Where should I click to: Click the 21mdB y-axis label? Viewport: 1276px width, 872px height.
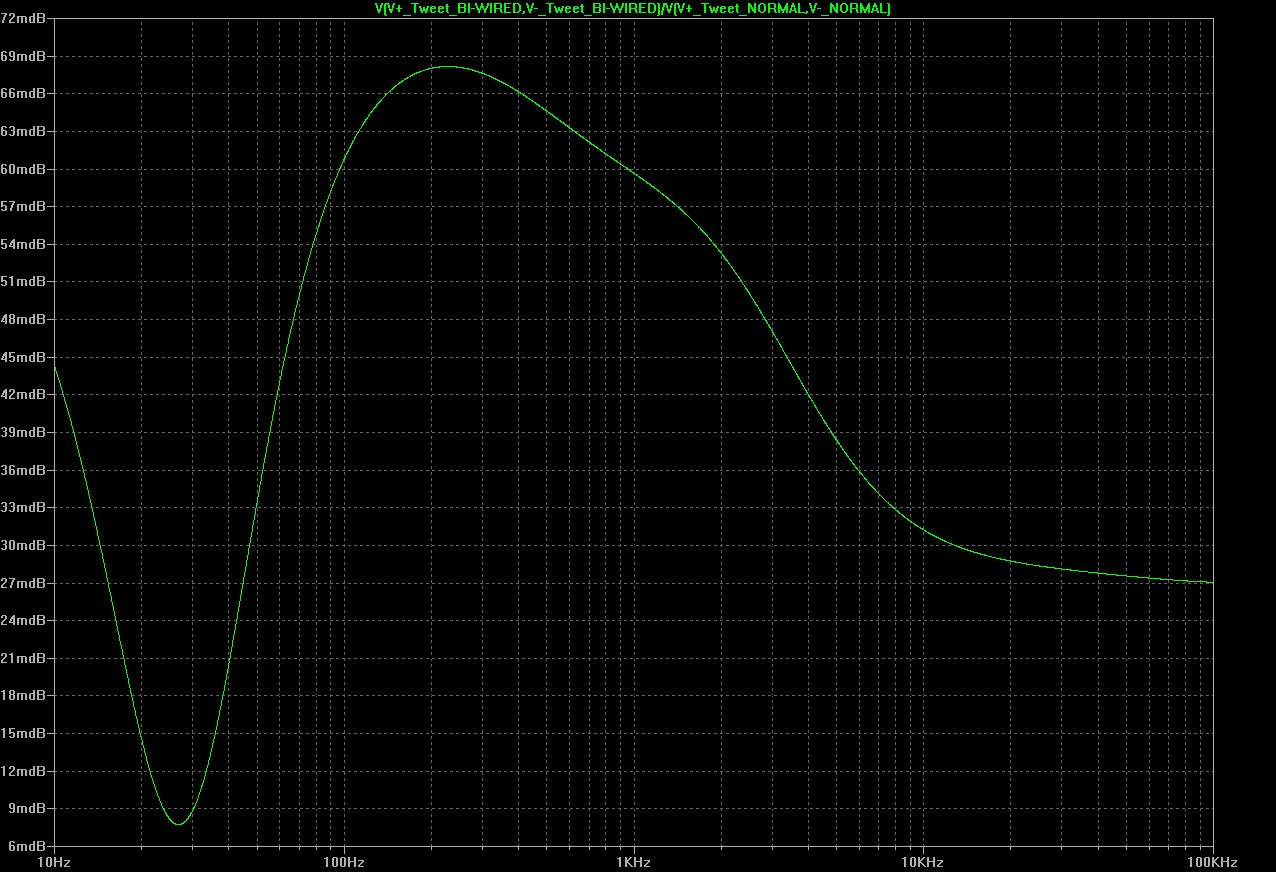(24, 658)
